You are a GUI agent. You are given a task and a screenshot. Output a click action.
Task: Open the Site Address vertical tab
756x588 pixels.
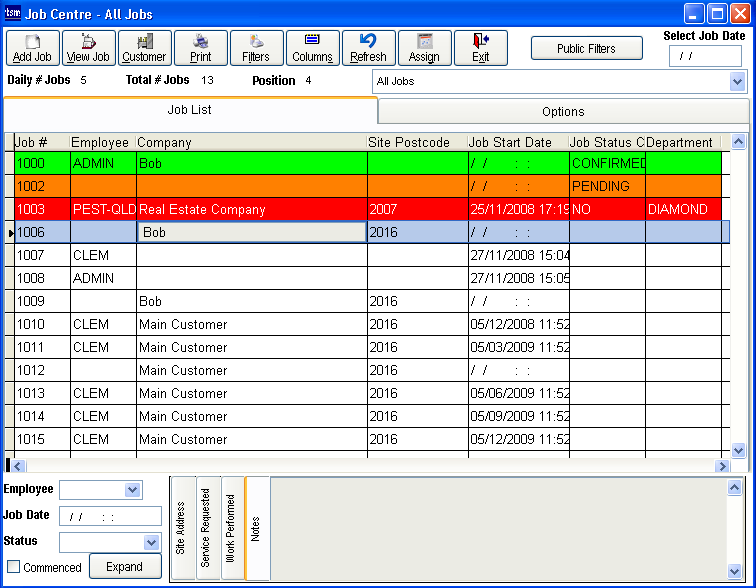181,528
